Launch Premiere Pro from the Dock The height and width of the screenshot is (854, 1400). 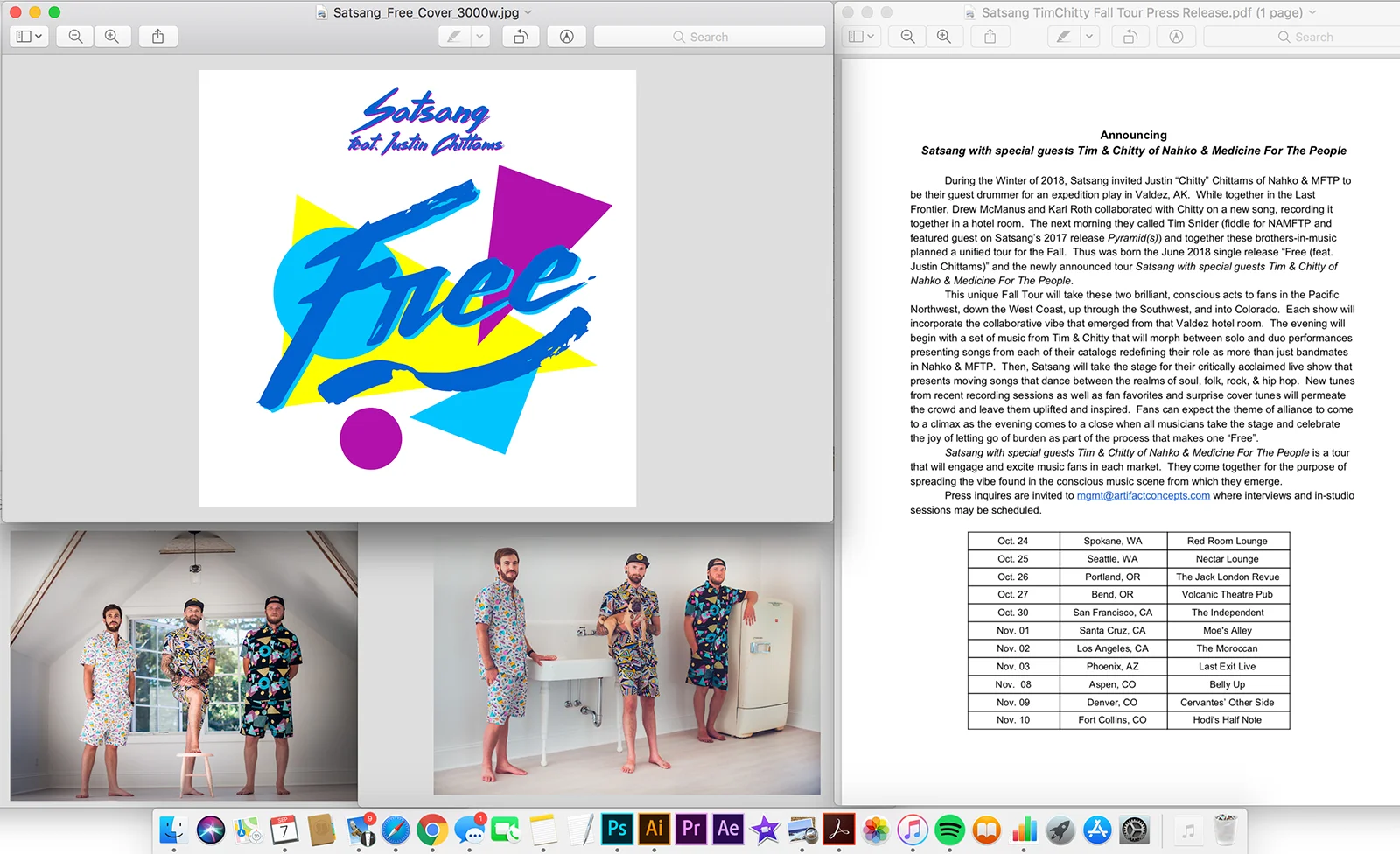[x=690, y=829]
